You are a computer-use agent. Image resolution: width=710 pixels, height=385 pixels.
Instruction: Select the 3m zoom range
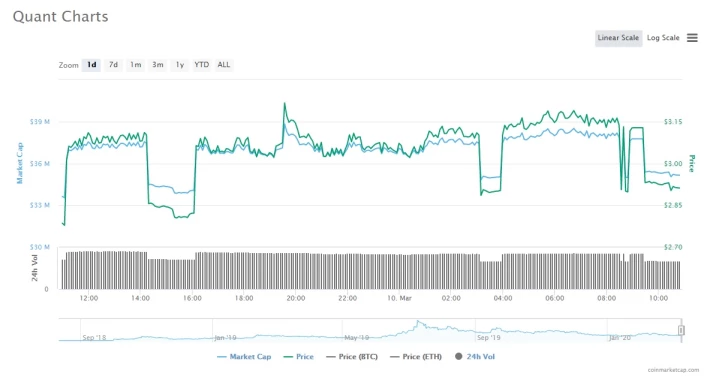coord(158,65)
